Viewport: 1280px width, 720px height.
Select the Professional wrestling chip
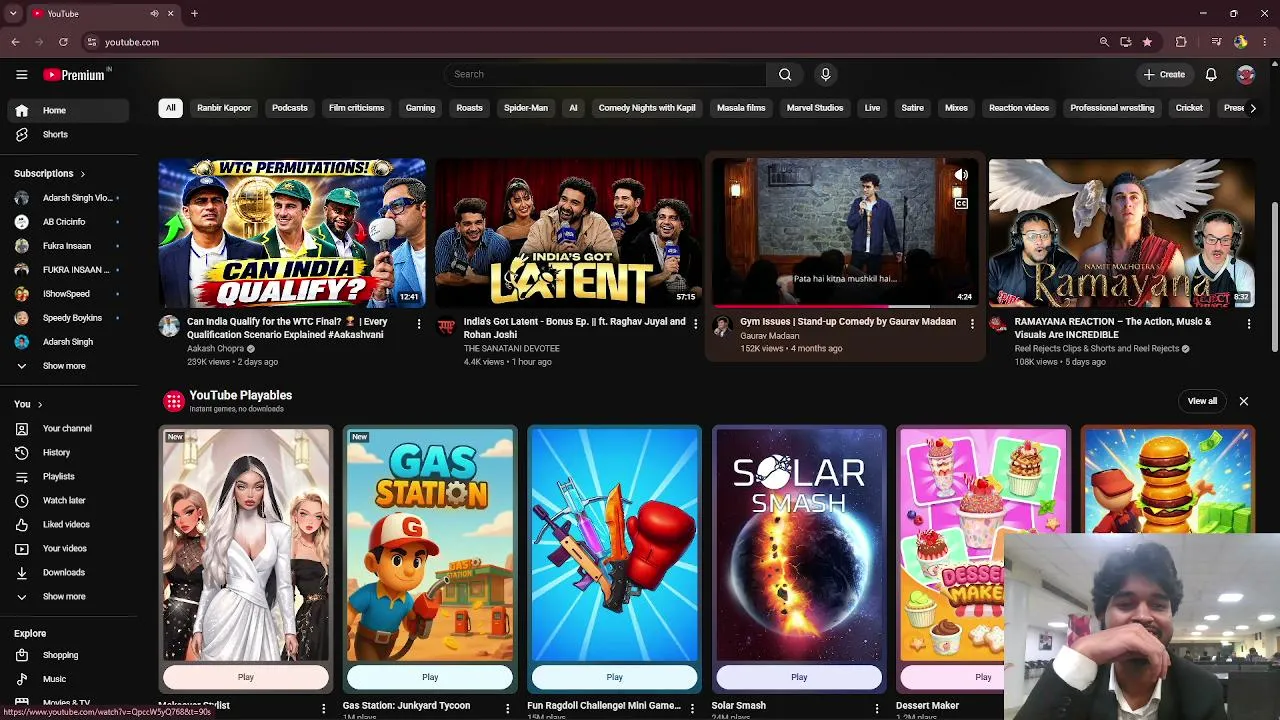[1112, 108]
